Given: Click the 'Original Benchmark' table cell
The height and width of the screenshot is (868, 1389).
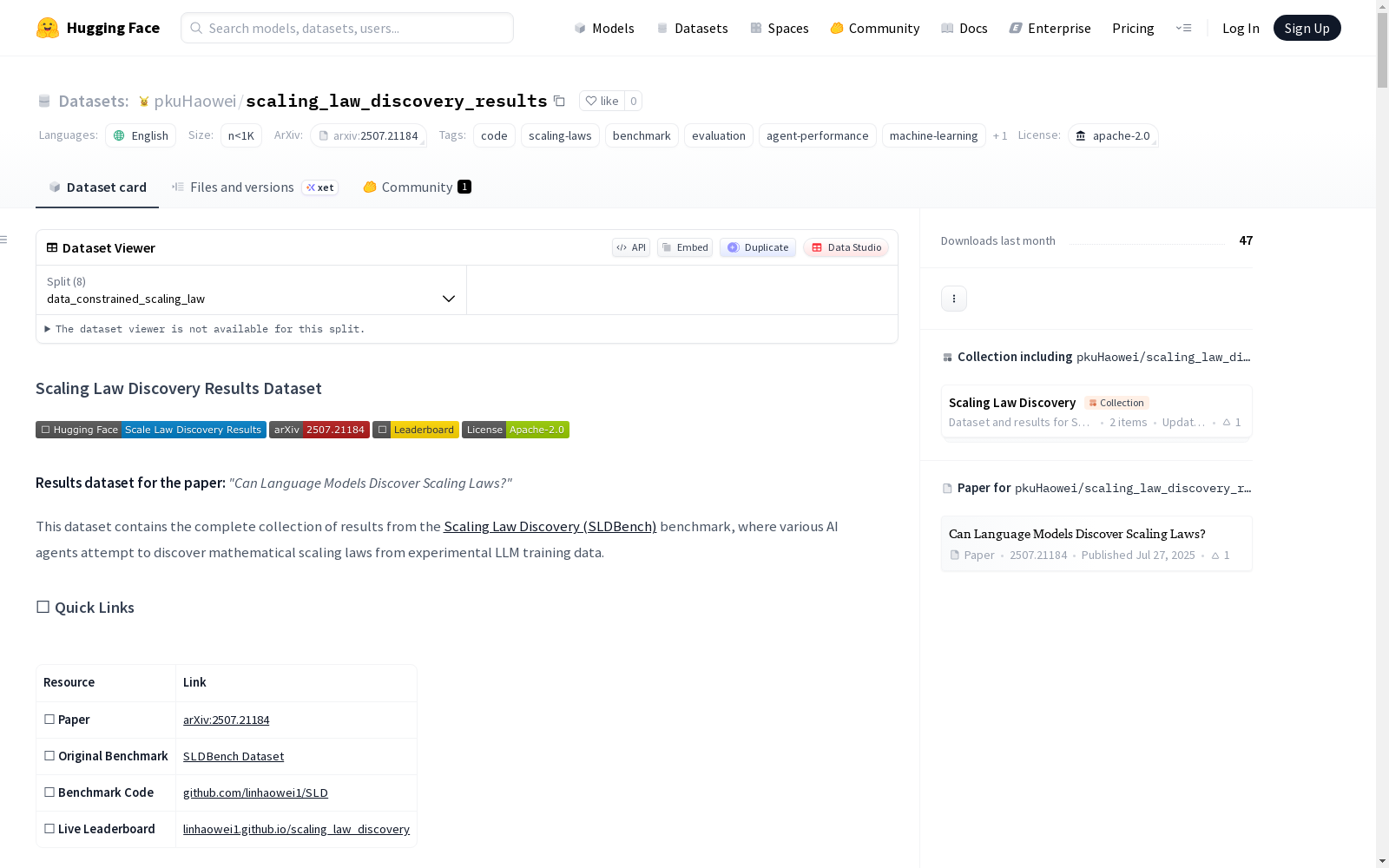Looking at the screenshot, I should pyautogui.click(x=106, y=756).
